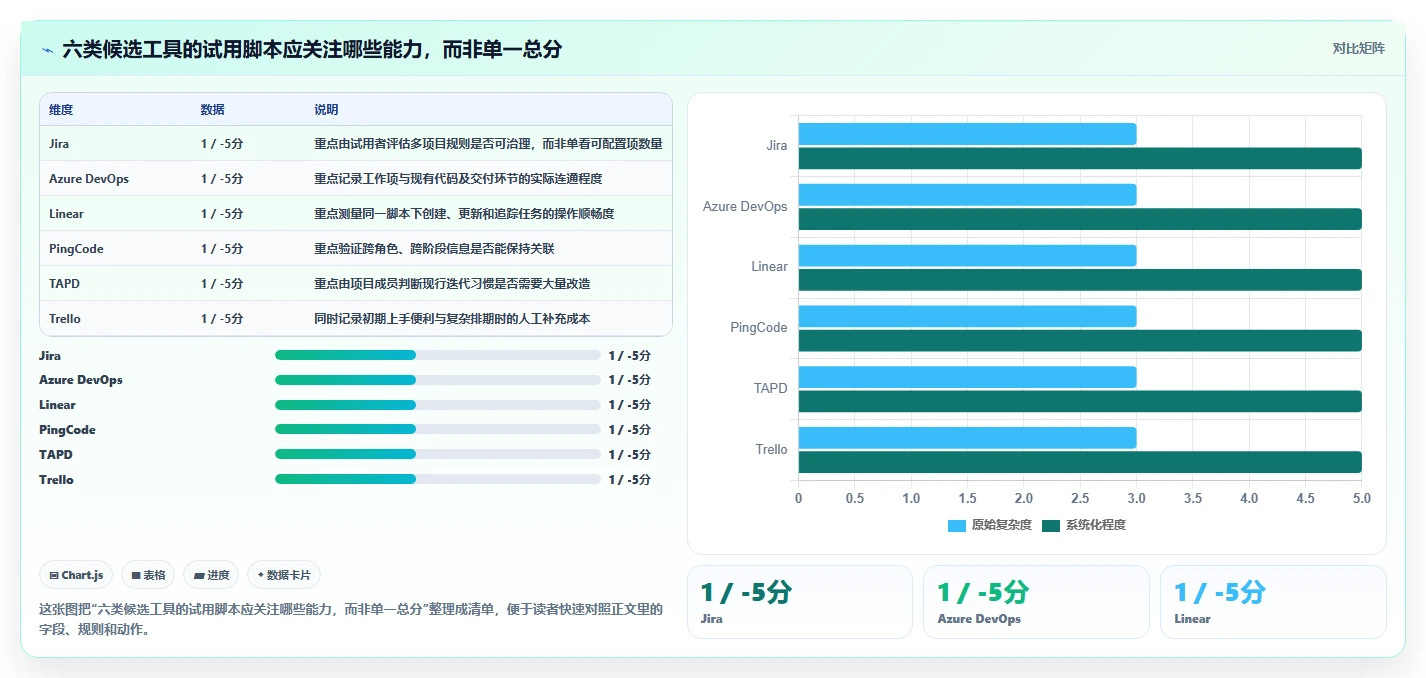Click the Azure DevOps light blue chart bar
The width and height of the screenshot is (1426, 678).
pos(967,195)
